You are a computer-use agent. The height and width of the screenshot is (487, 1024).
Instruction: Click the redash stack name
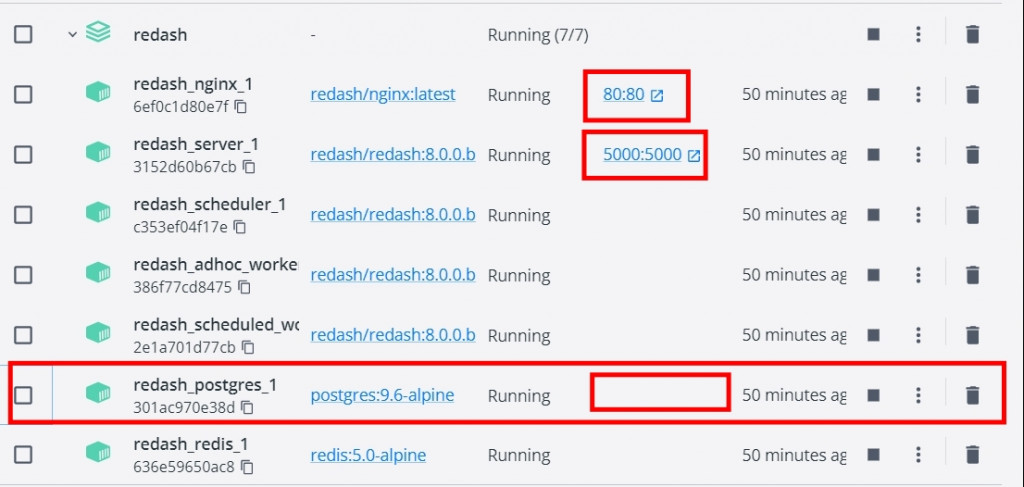click(x=160, y=35)
